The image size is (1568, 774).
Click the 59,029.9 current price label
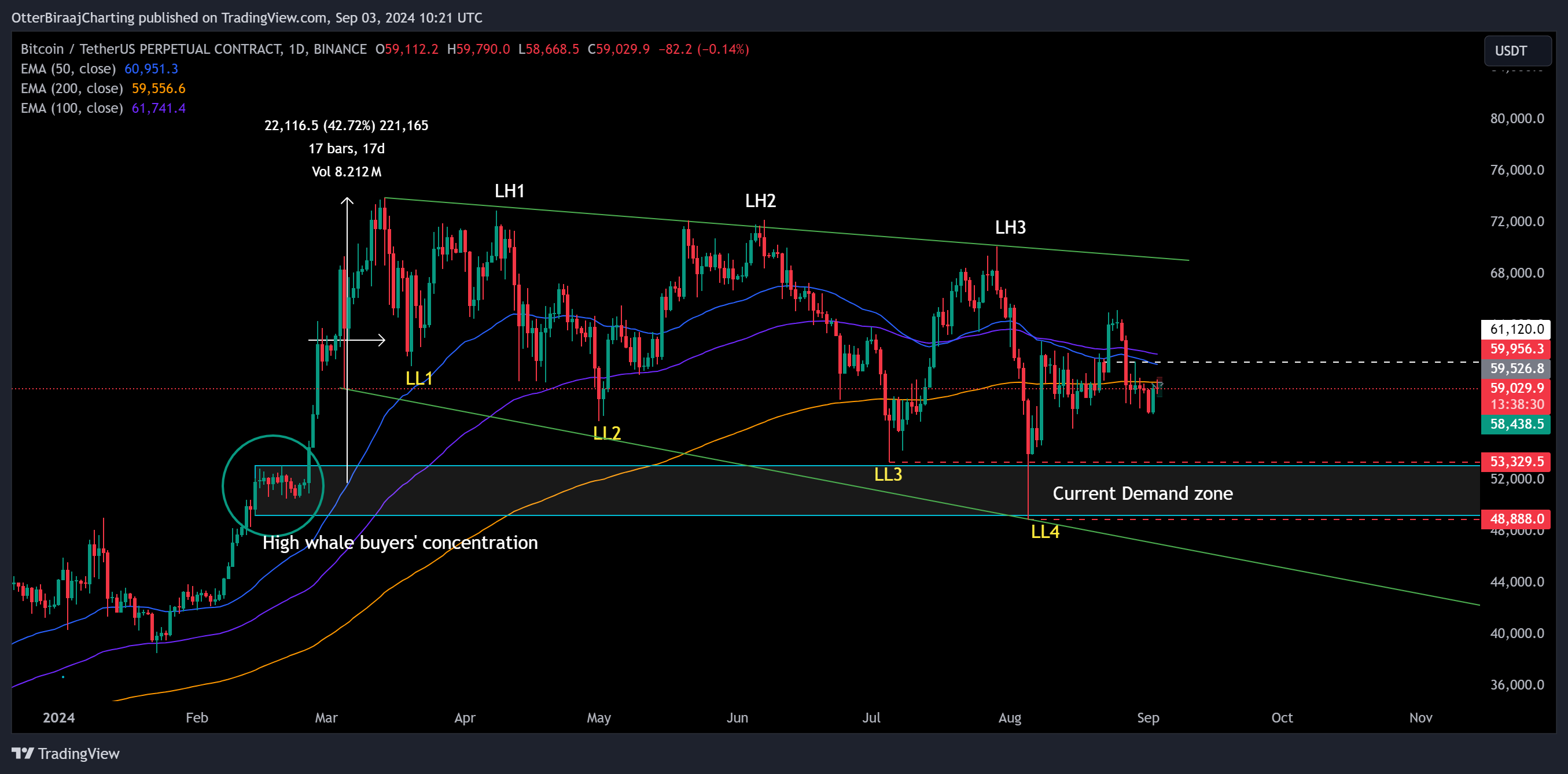point(1517,388)
